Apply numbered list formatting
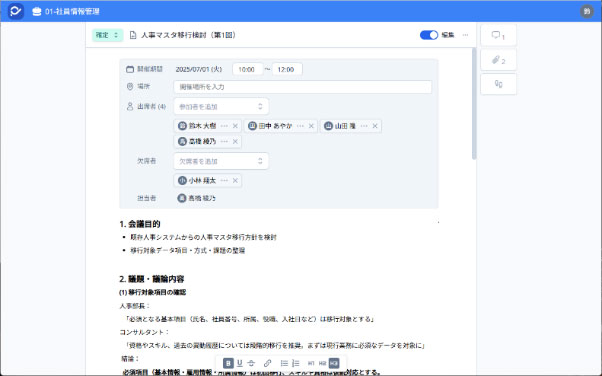Screen dimensions: 602x376 (296, 363)
